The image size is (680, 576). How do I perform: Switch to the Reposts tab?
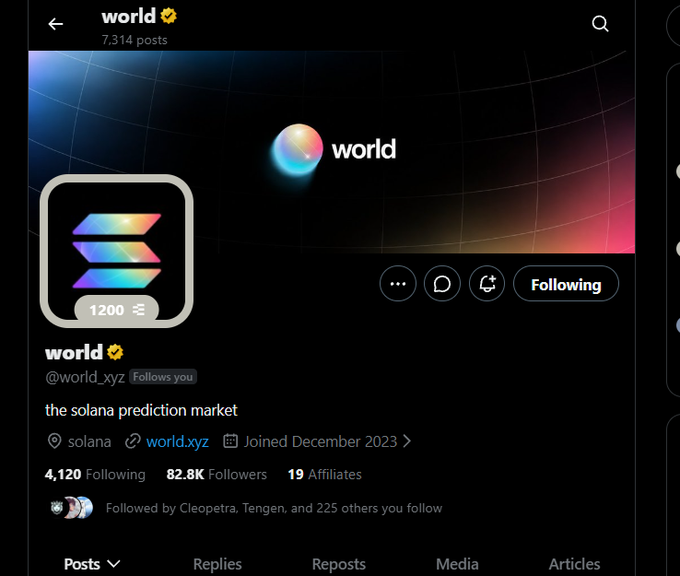pyautogui.click(x=339, y=564)
